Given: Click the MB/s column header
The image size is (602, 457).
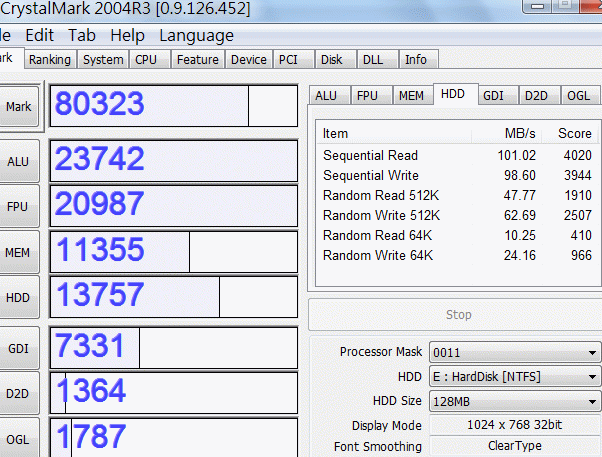Looking at the screenshot, I should [x=506, y=133].
